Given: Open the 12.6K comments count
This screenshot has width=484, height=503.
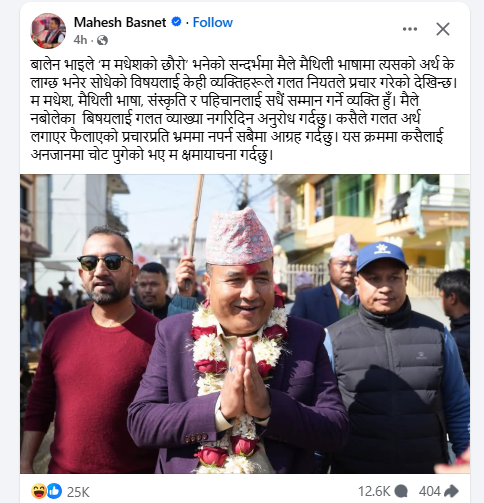Looking at the screenshot, I should 374,491.
